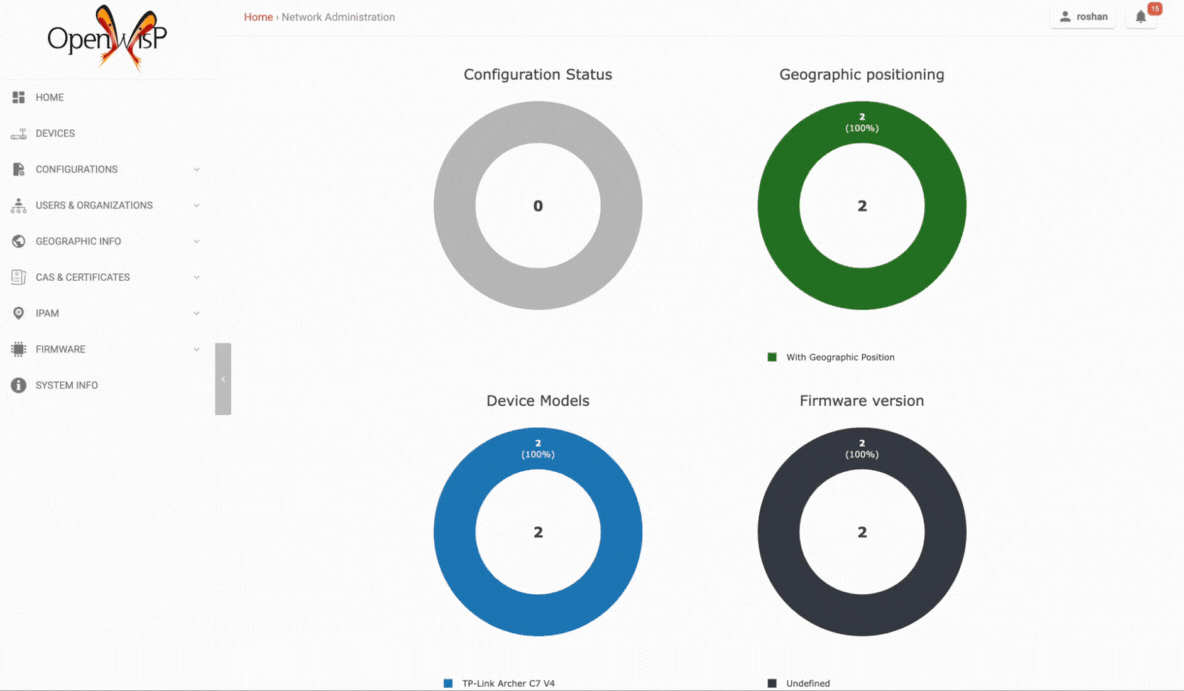
Task: Click the Undefined legend label
Action: coord(808,683)
